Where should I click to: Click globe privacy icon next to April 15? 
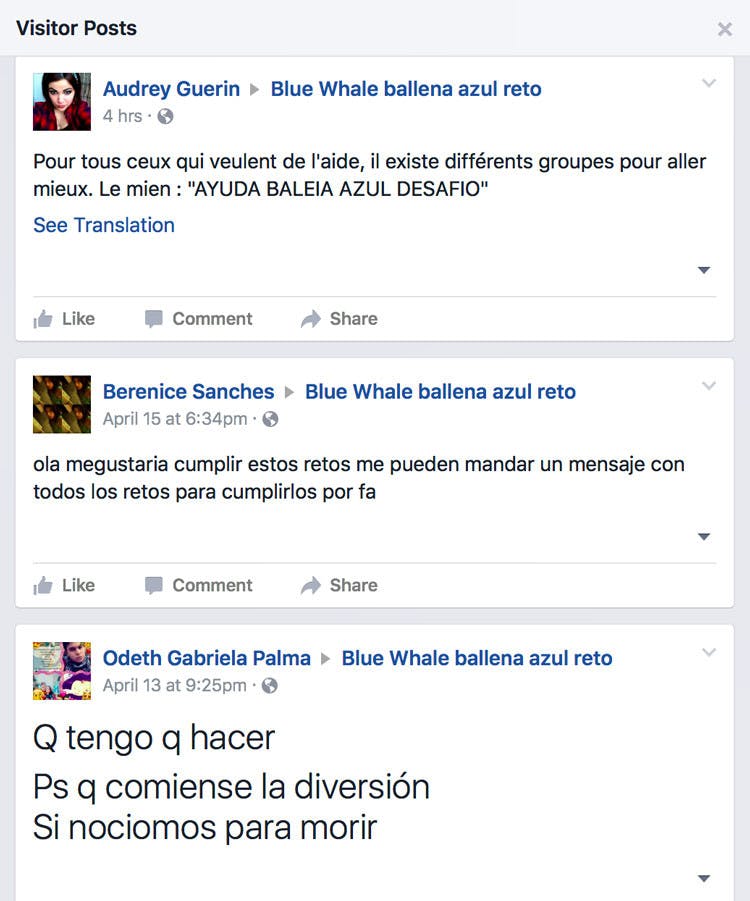pos(270,419)
